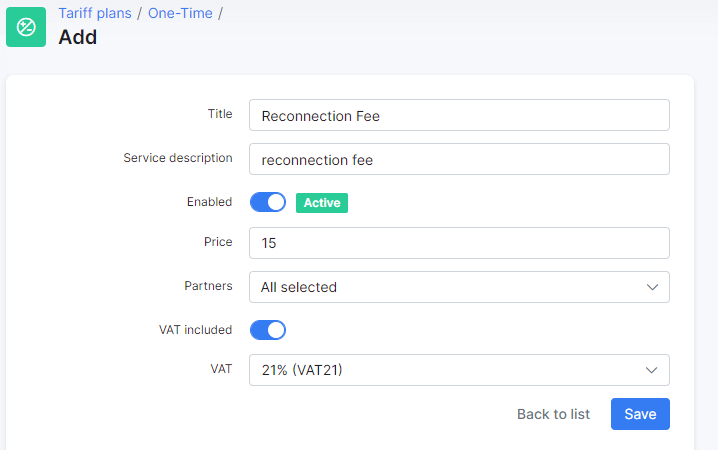Toggle the Enabled switch off
This screenshot has width=718, height=450.
(x=268, y=202)
